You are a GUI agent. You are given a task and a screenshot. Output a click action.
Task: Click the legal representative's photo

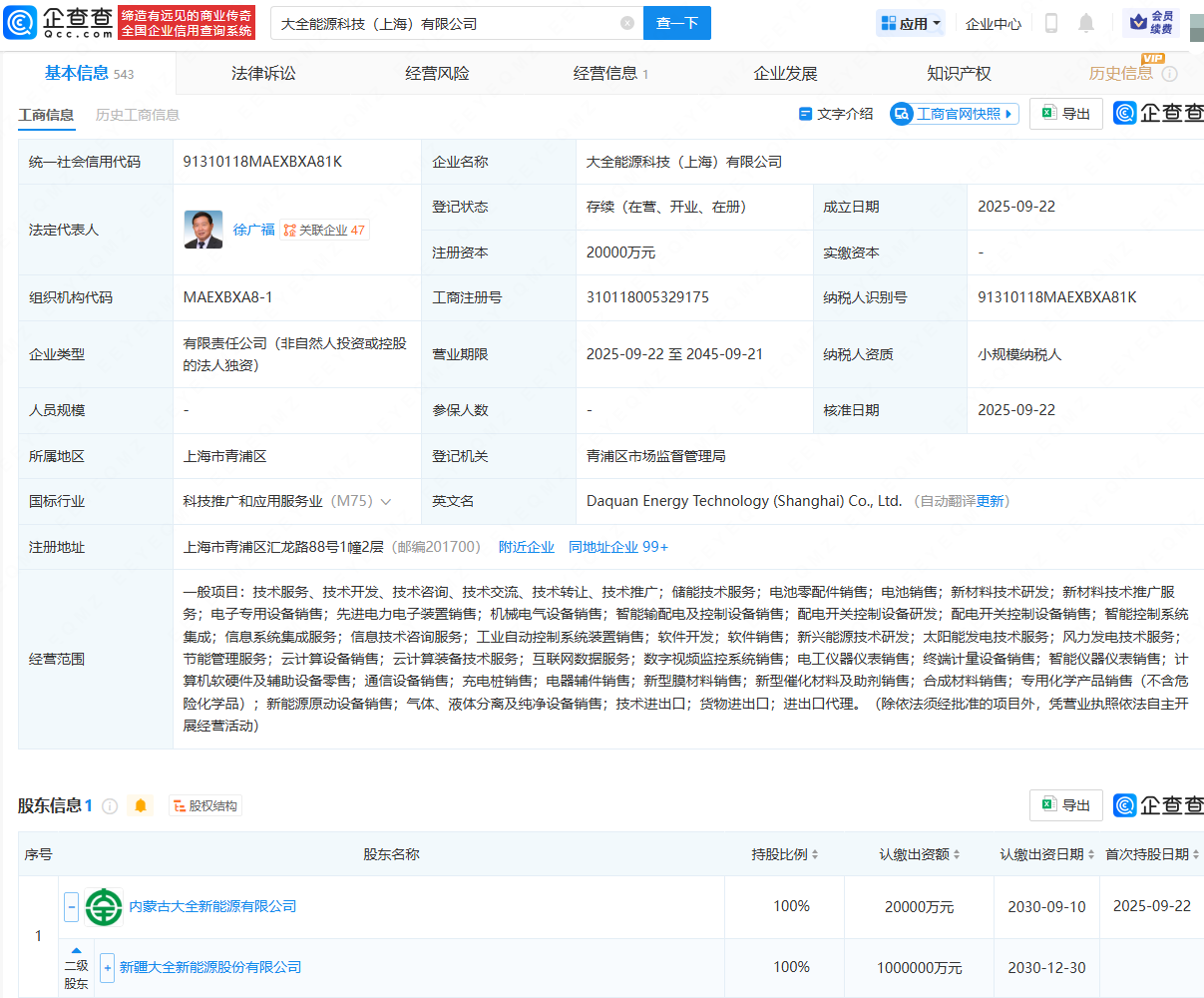(x=203, y=230)
